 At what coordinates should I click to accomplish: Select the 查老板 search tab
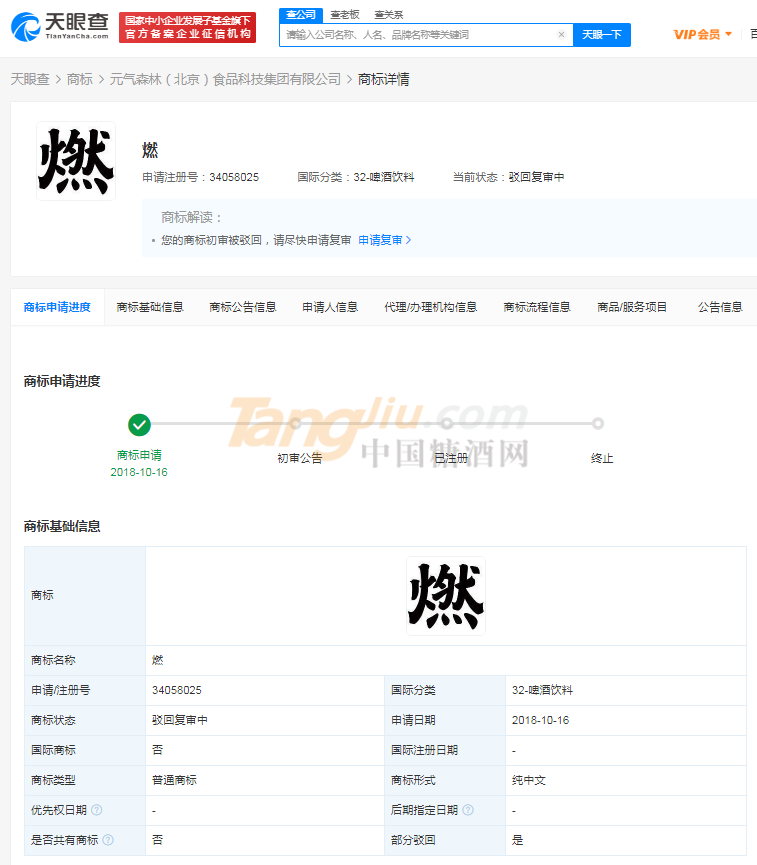tap(345, 15)
